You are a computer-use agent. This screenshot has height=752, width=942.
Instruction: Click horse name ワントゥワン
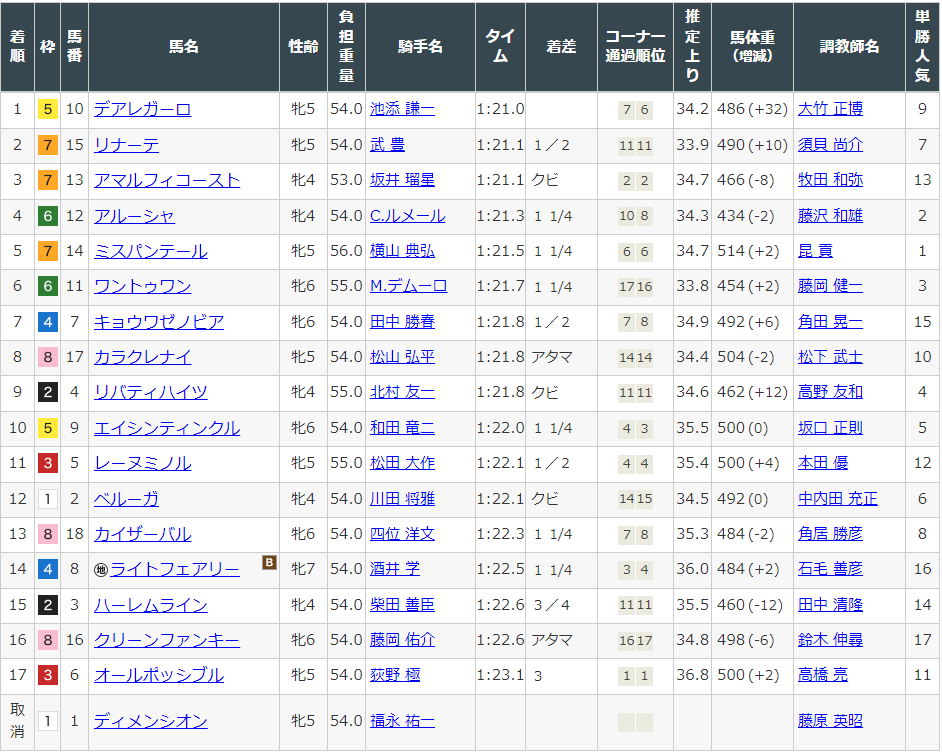click(x=142, y=286)
